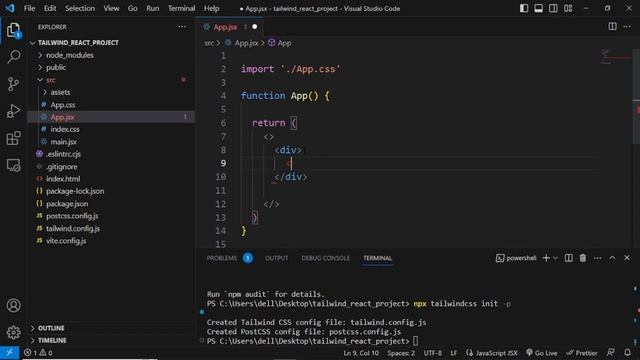
Task: Split the editor right
Action: 612,27
